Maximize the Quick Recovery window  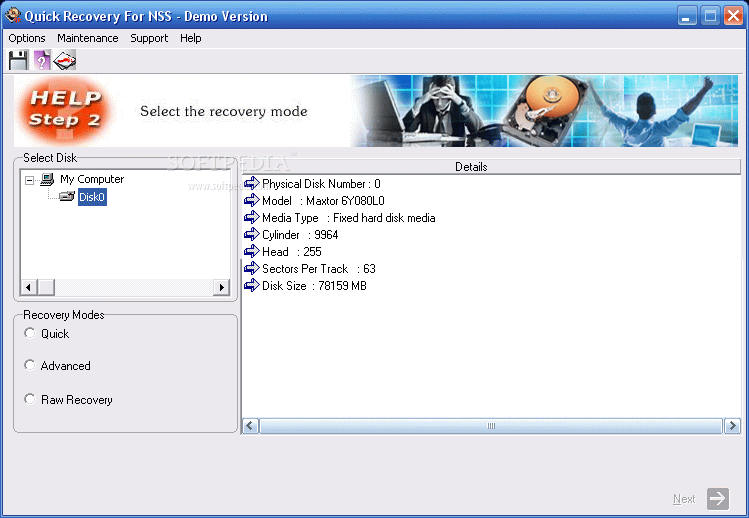coord(710,16)
